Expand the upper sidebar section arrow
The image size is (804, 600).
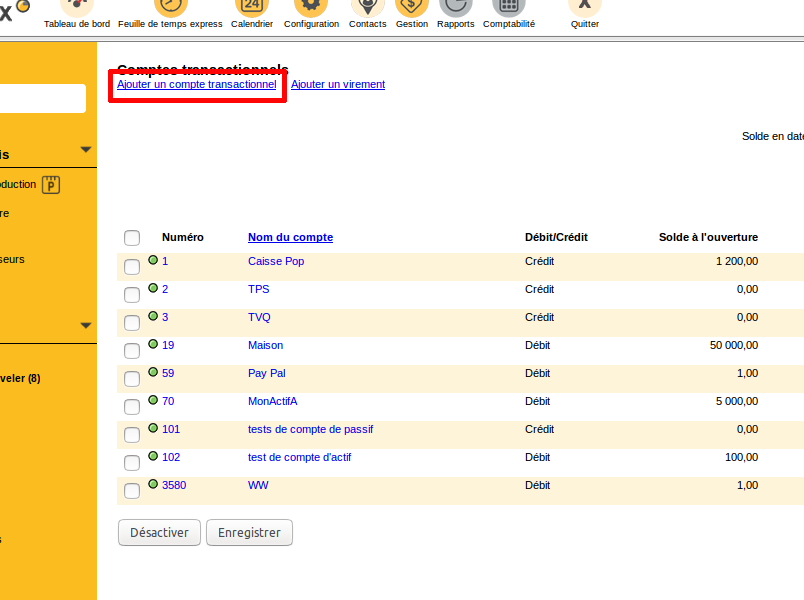(86, 151)
